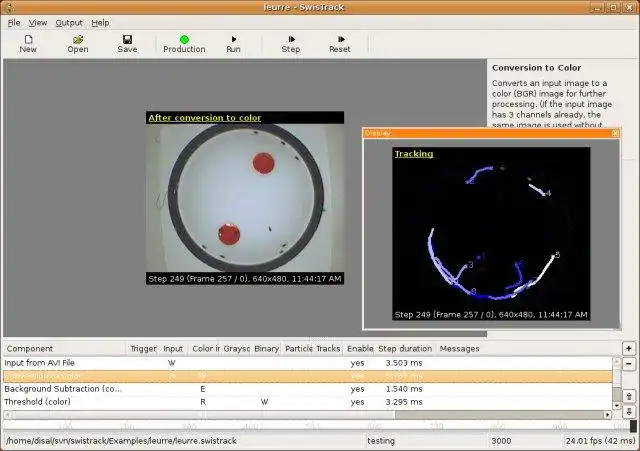This screenshot has height=451, width=640.
Task: Close the floating Display window
Action: click(615, 133)
